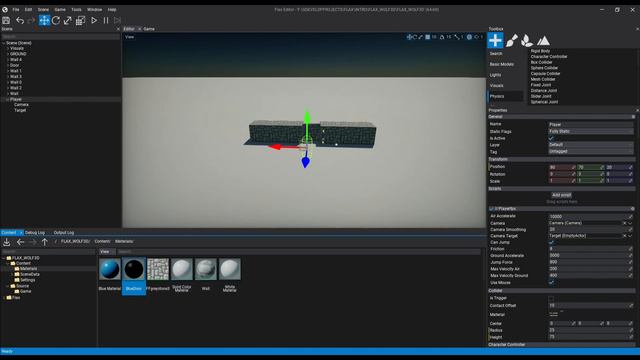
Task: Start the game with Play button
Action: point(94,20)
